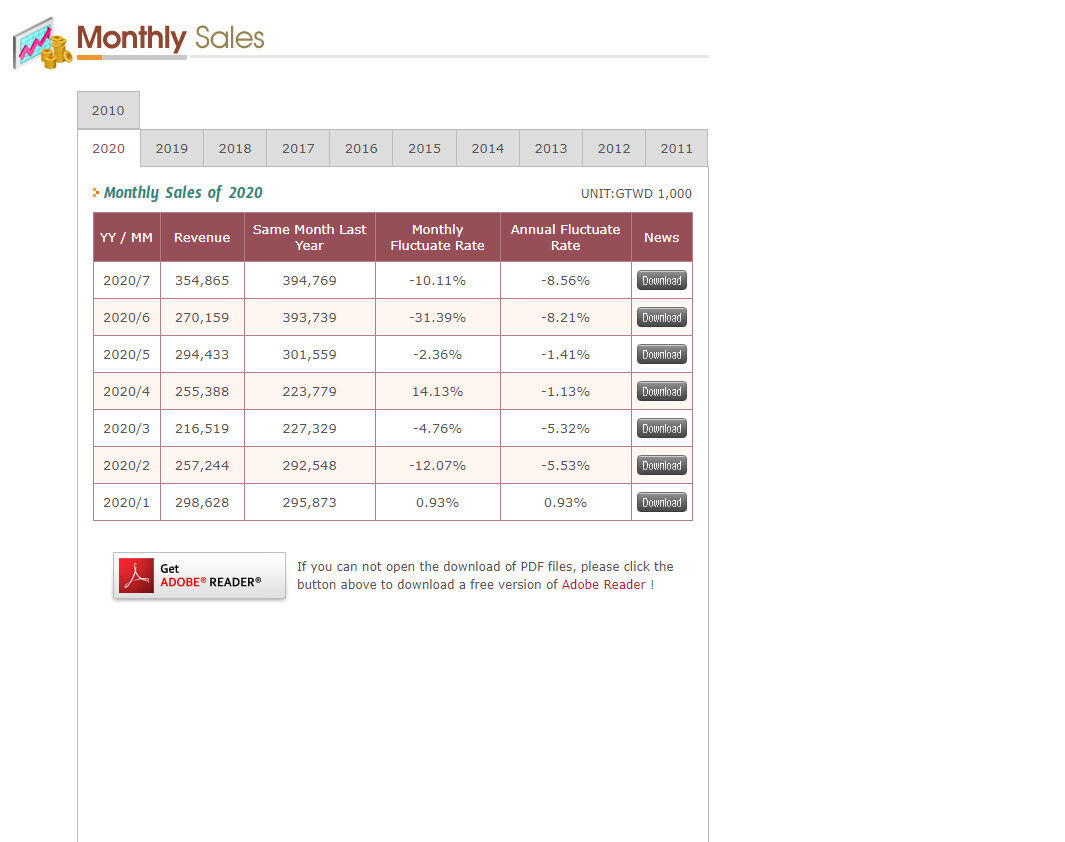Select annual rate -8.56%

(565, 280)
